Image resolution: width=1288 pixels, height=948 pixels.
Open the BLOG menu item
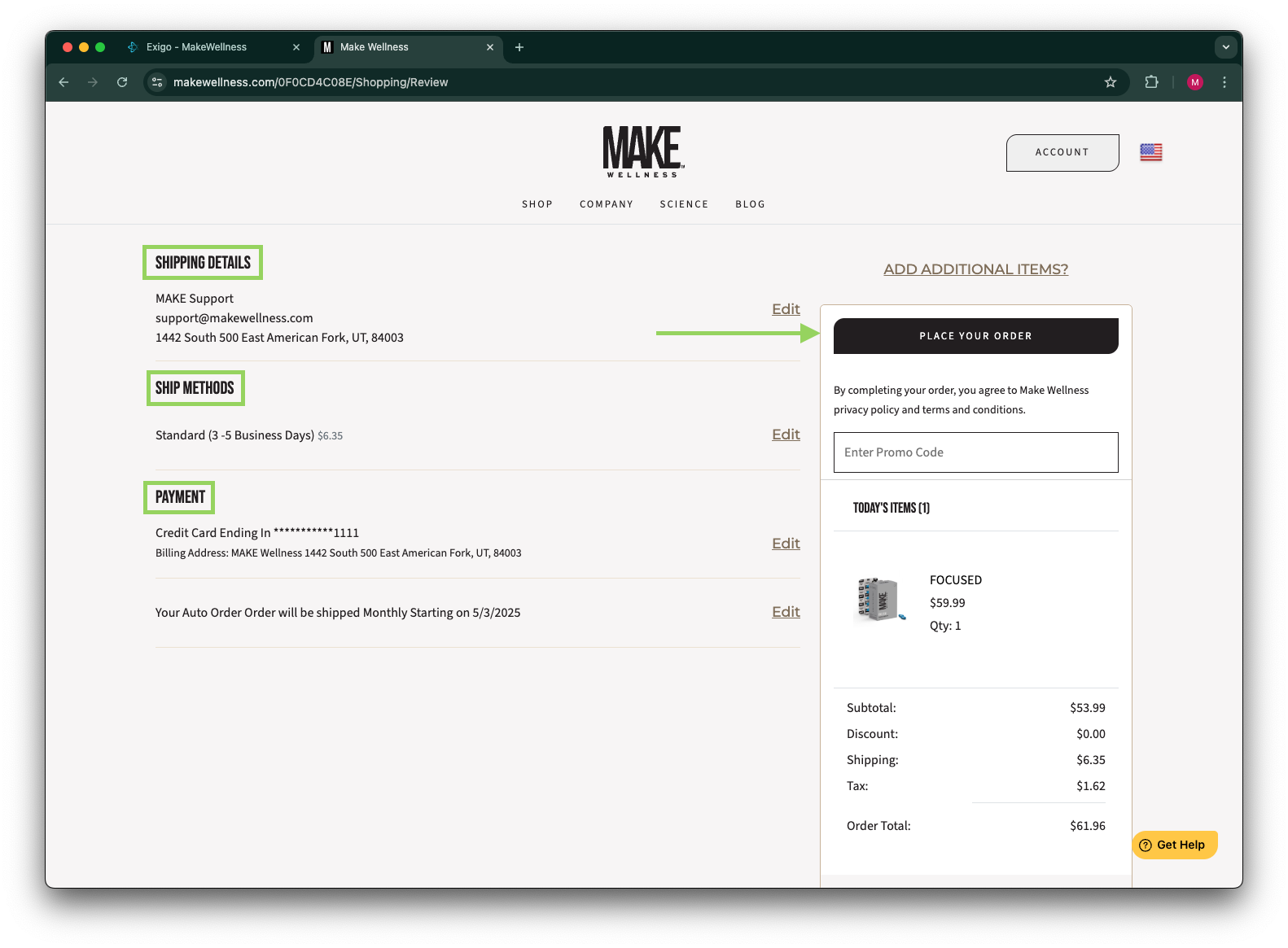750,204
